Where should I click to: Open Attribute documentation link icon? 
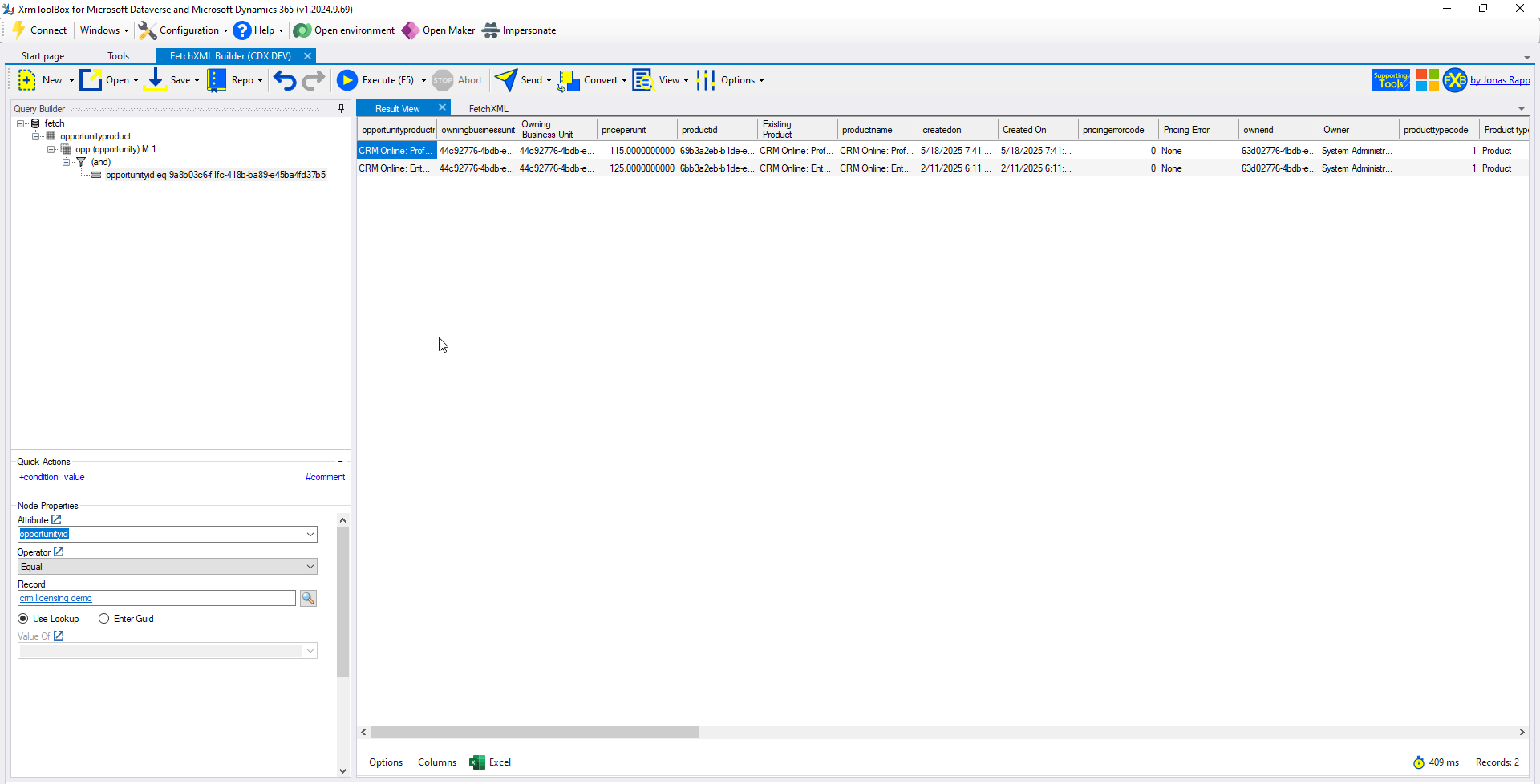coord(57,520)
